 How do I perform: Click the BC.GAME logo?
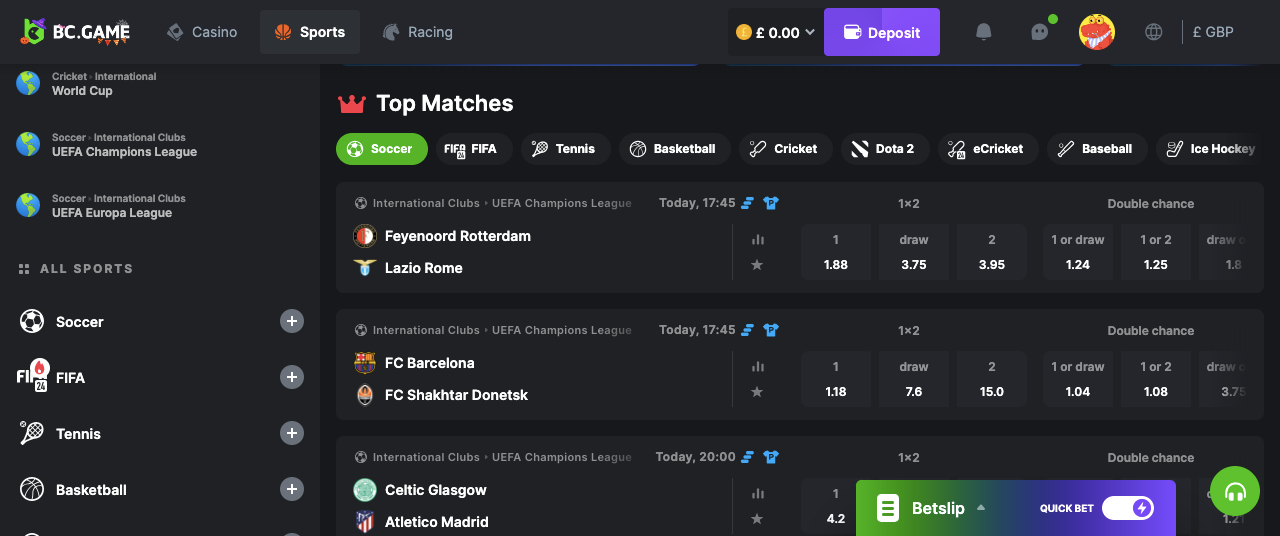(x=76, y=32)
